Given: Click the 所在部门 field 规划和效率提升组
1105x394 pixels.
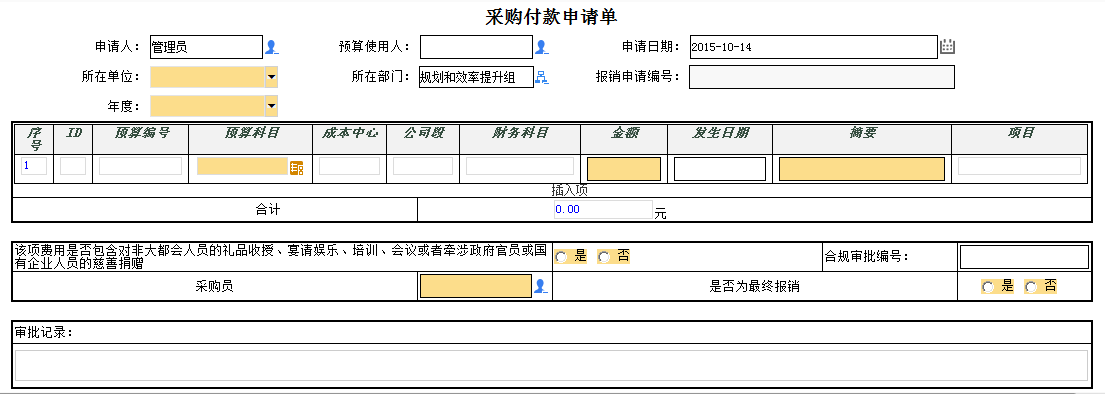Looking at the screenshot, I should [476, 77].
